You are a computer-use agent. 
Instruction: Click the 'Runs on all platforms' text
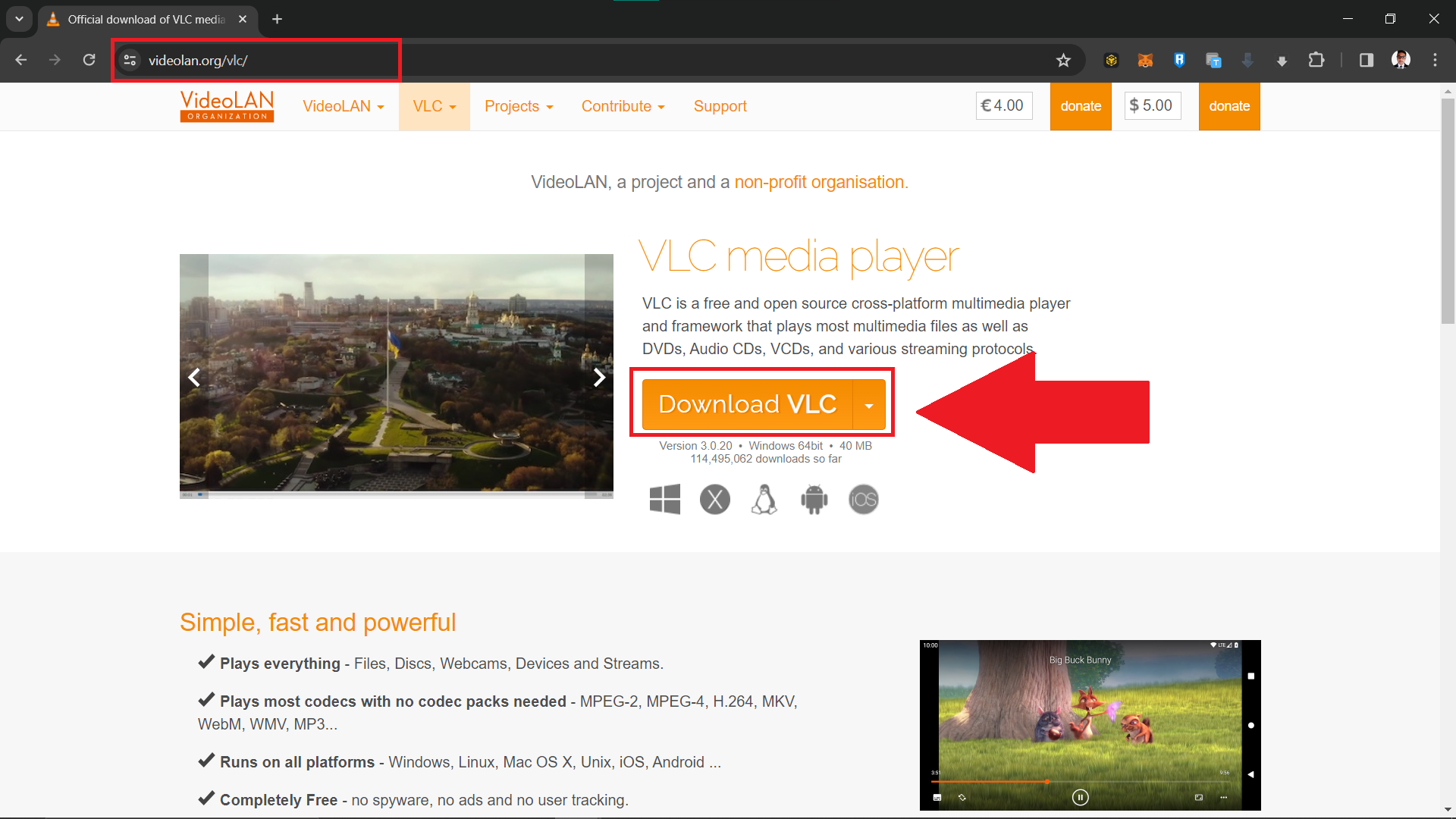(x=297, y=762)
